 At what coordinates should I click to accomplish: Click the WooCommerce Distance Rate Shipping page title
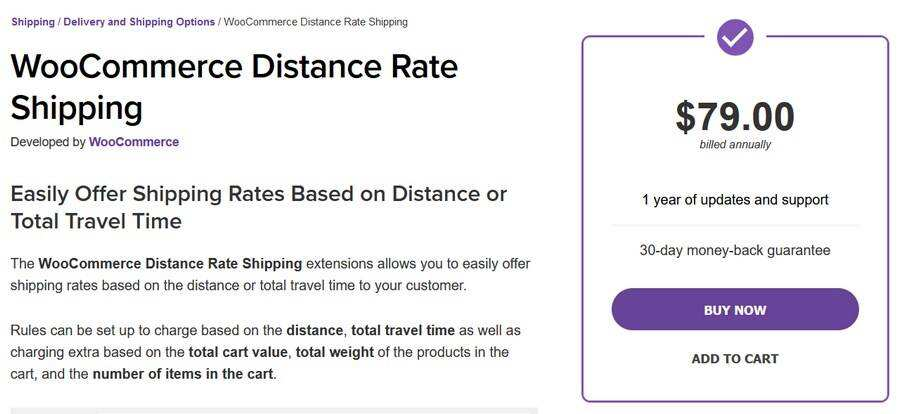pos(234,88)
